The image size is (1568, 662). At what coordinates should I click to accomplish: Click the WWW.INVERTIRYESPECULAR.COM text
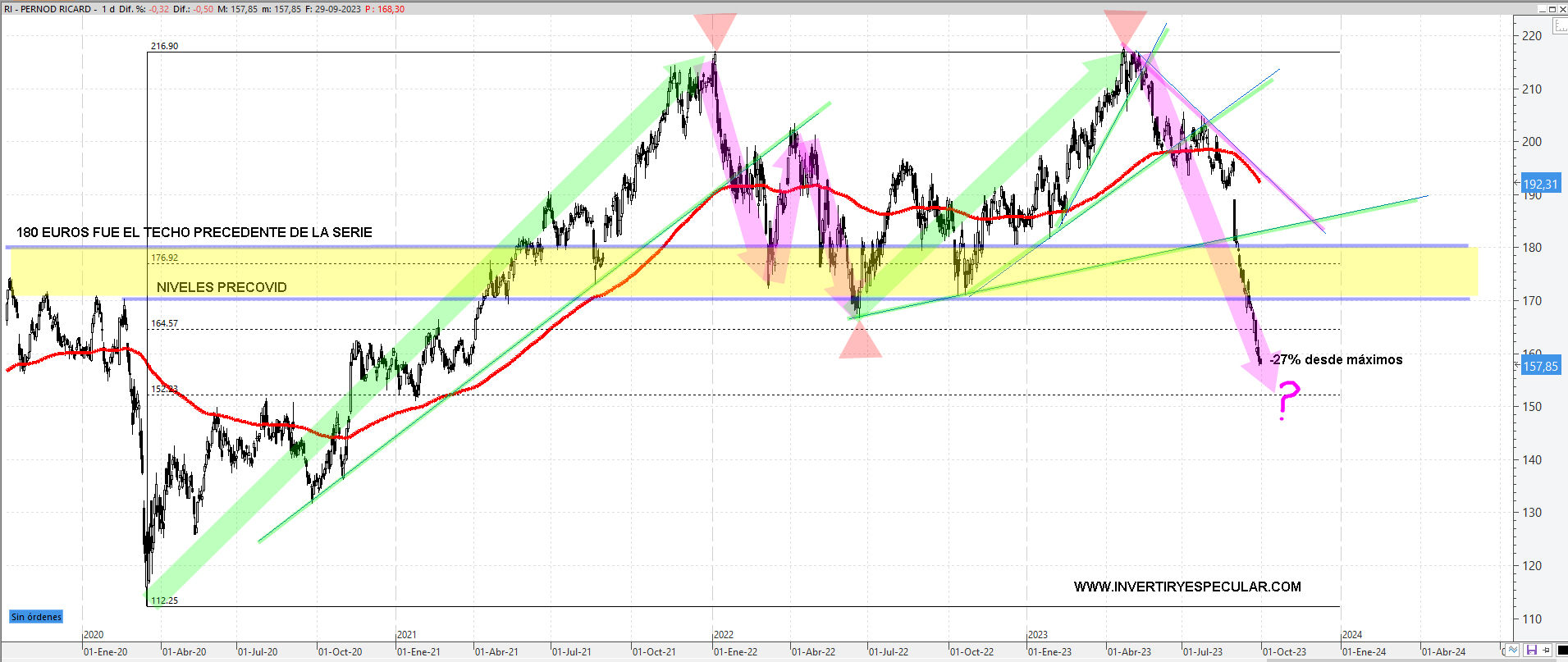1186,587
